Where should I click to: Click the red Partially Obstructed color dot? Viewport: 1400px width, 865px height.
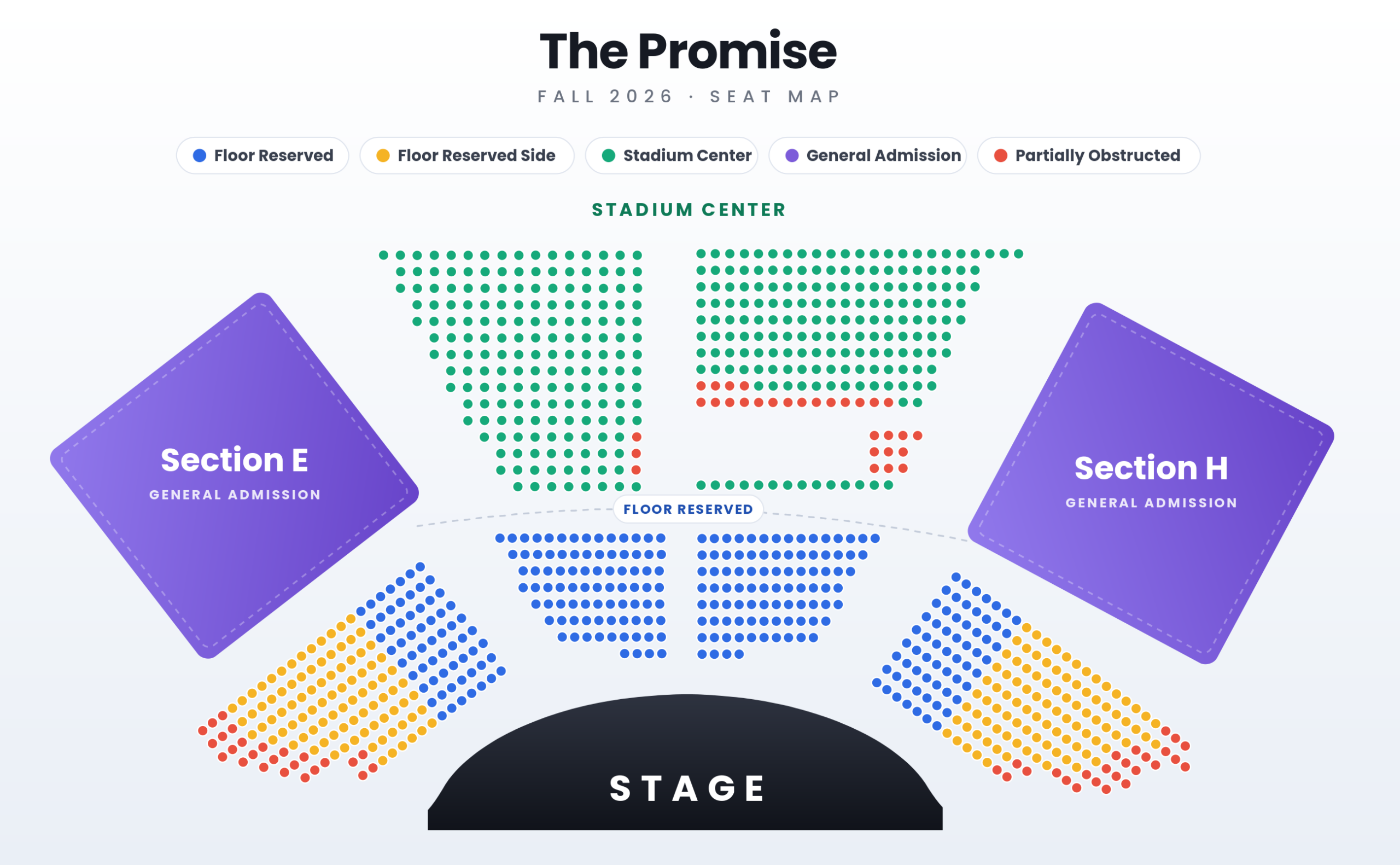tap(1001, 155)
